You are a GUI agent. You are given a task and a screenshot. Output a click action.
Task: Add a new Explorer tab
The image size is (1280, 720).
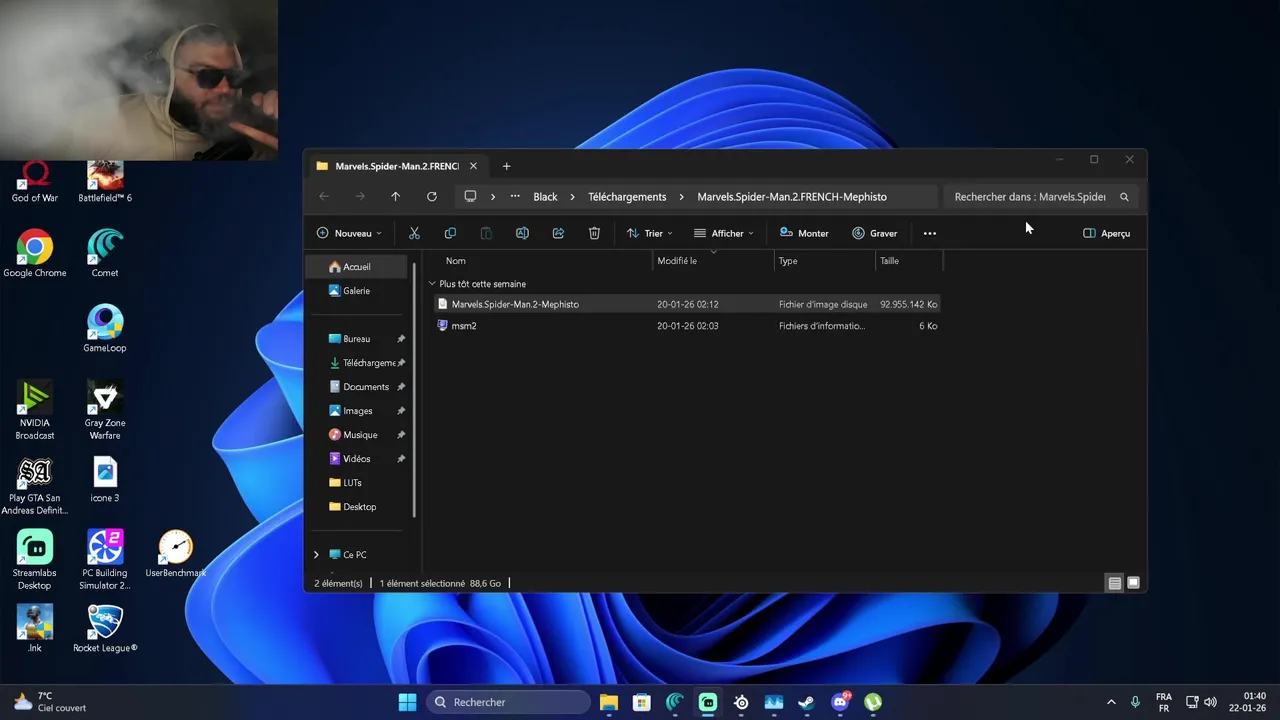click(506, 166)
